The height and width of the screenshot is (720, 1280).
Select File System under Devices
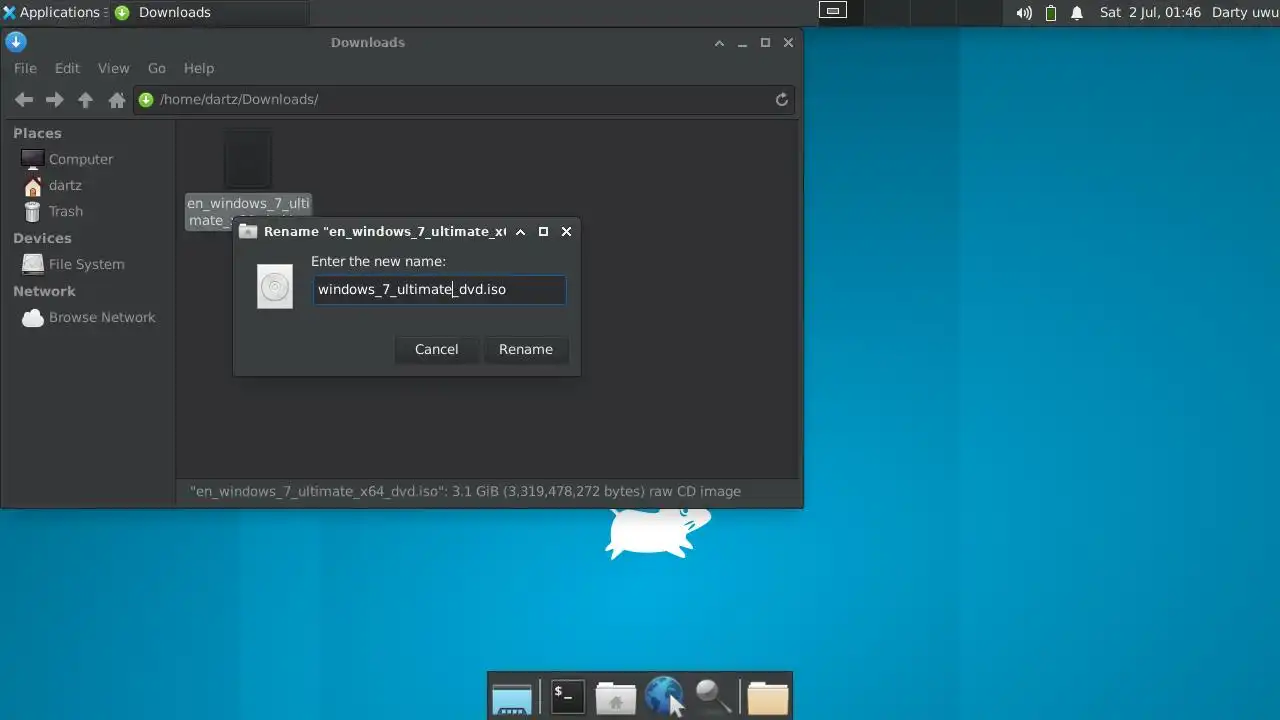(87, 264)
